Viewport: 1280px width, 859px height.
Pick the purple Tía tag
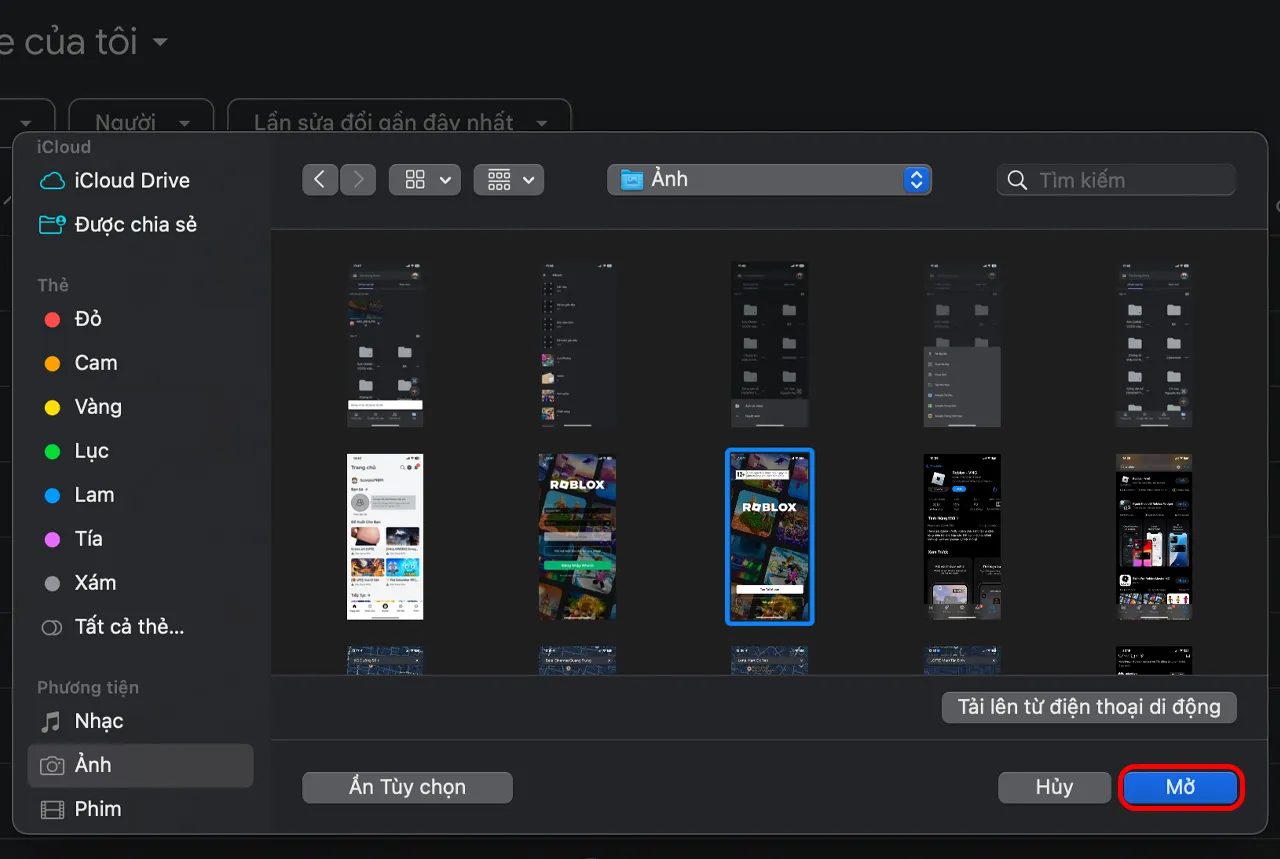point(88,539)
